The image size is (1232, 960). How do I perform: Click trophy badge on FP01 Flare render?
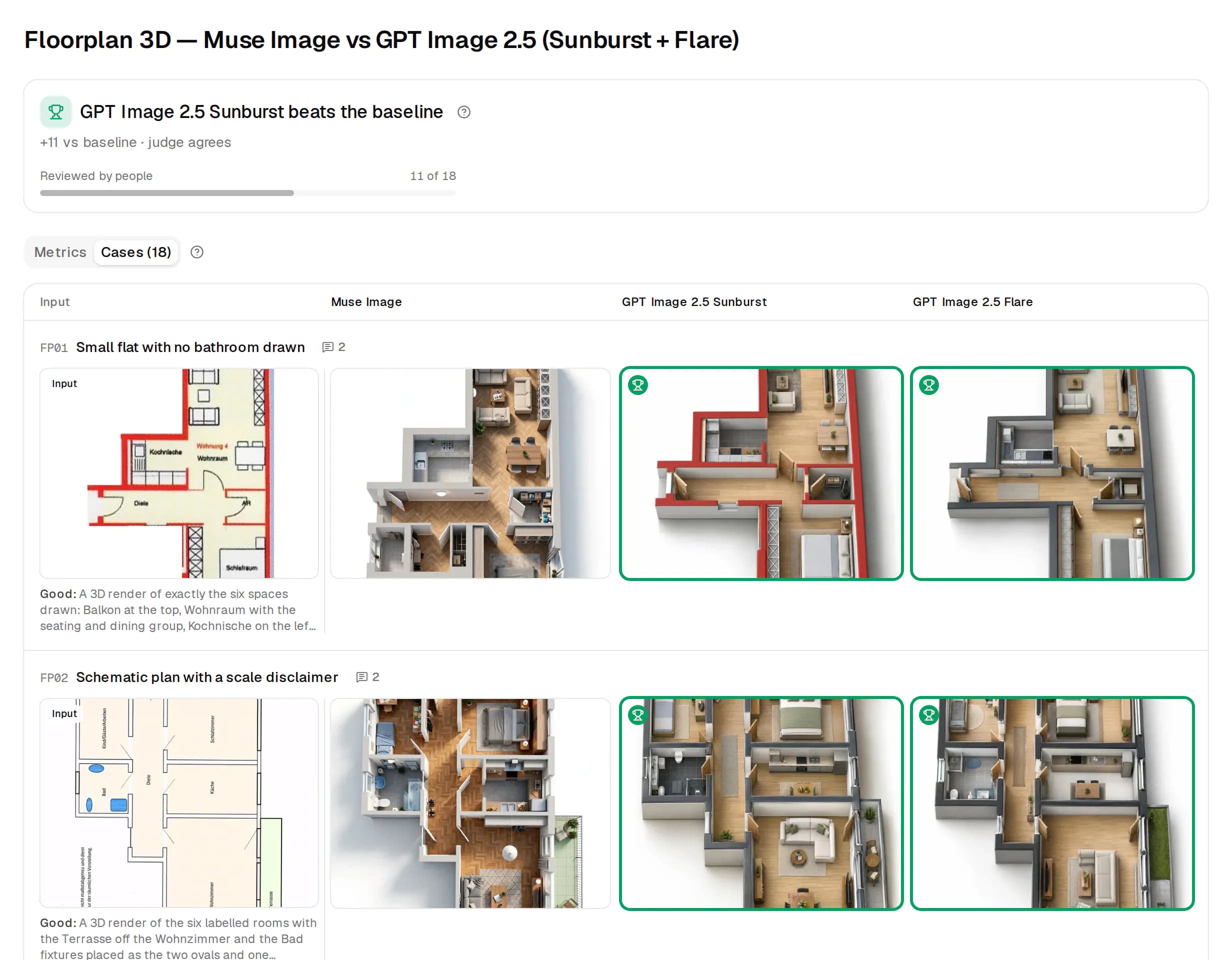pos(929,385)
